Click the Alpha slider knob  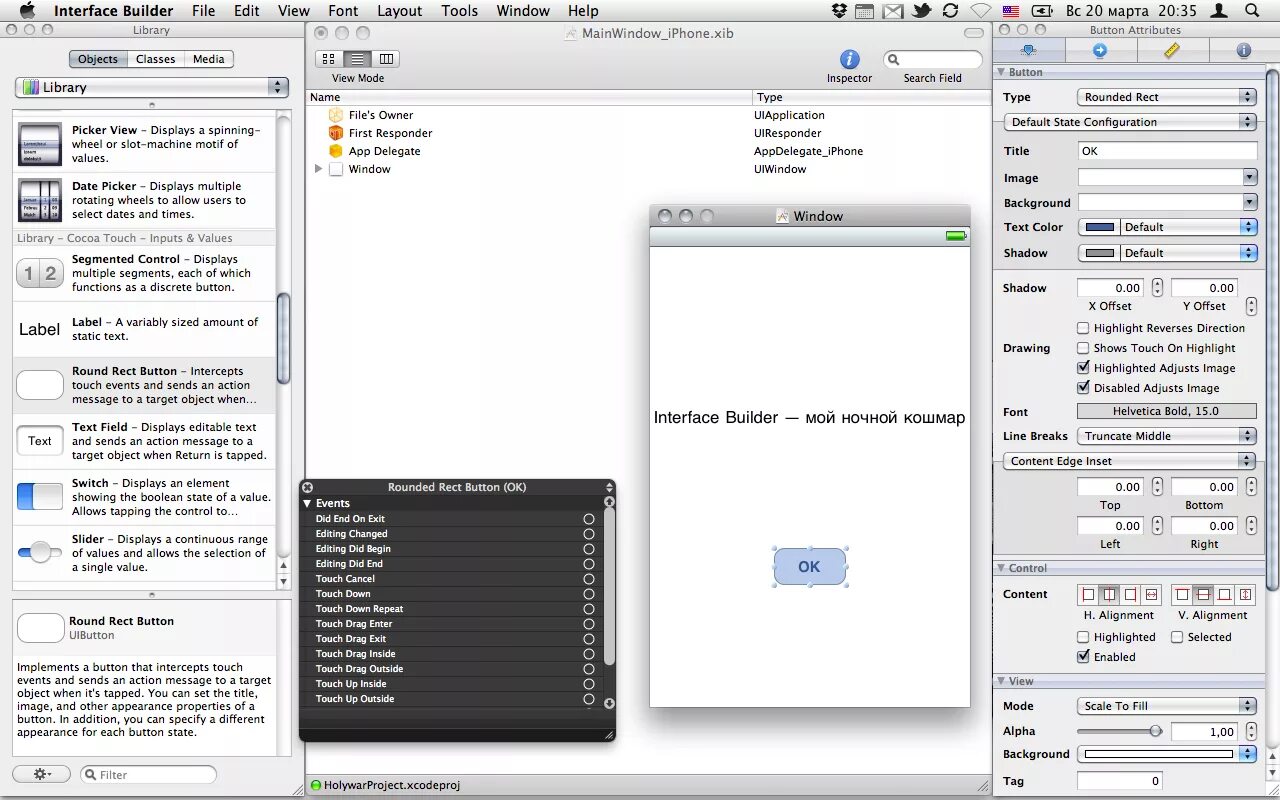pos(1156,731)
